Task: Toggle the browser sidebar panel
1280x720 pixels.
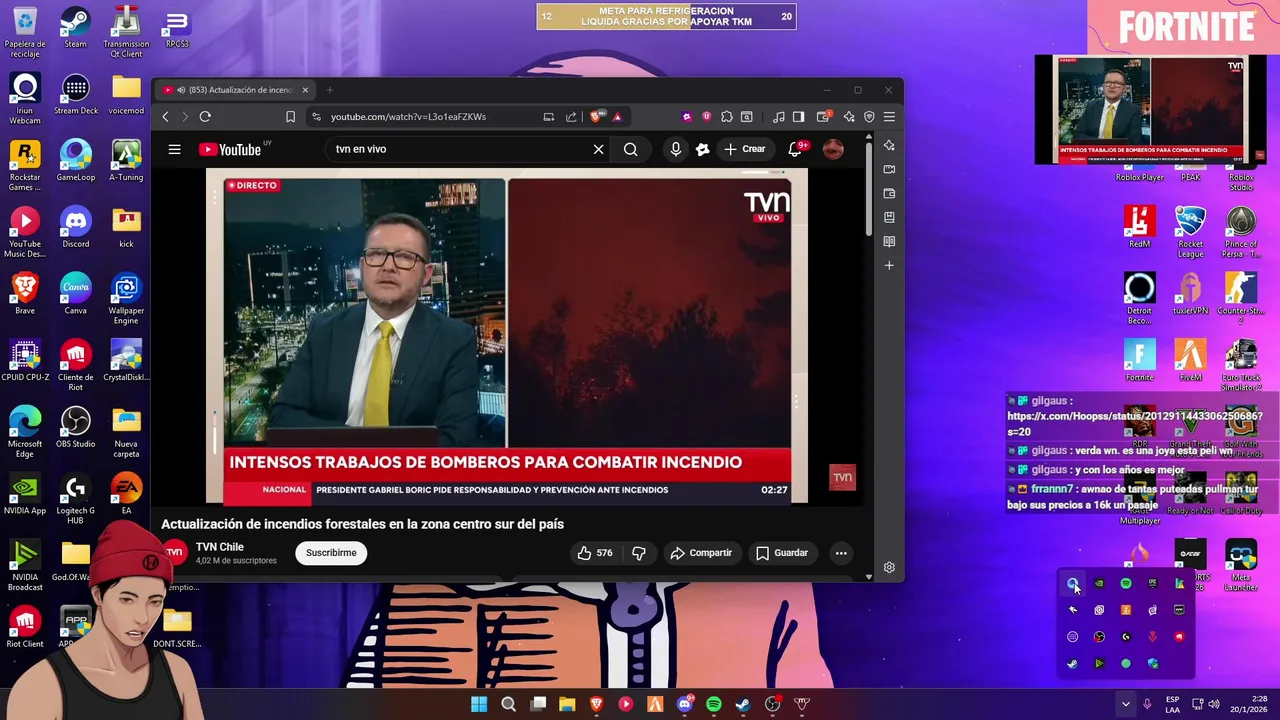Action: click(x=798, y=117)
